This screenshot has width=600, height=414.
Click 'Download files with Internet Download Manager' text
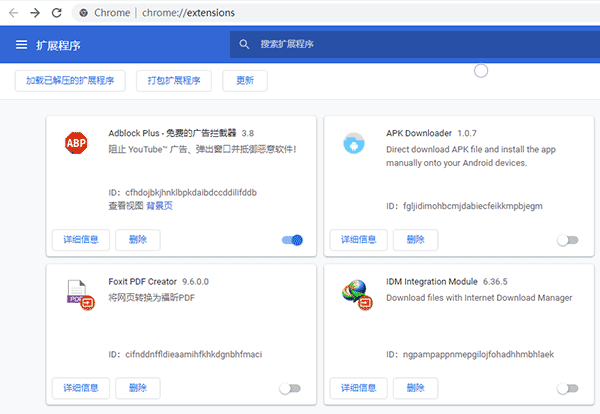[479, 298]
